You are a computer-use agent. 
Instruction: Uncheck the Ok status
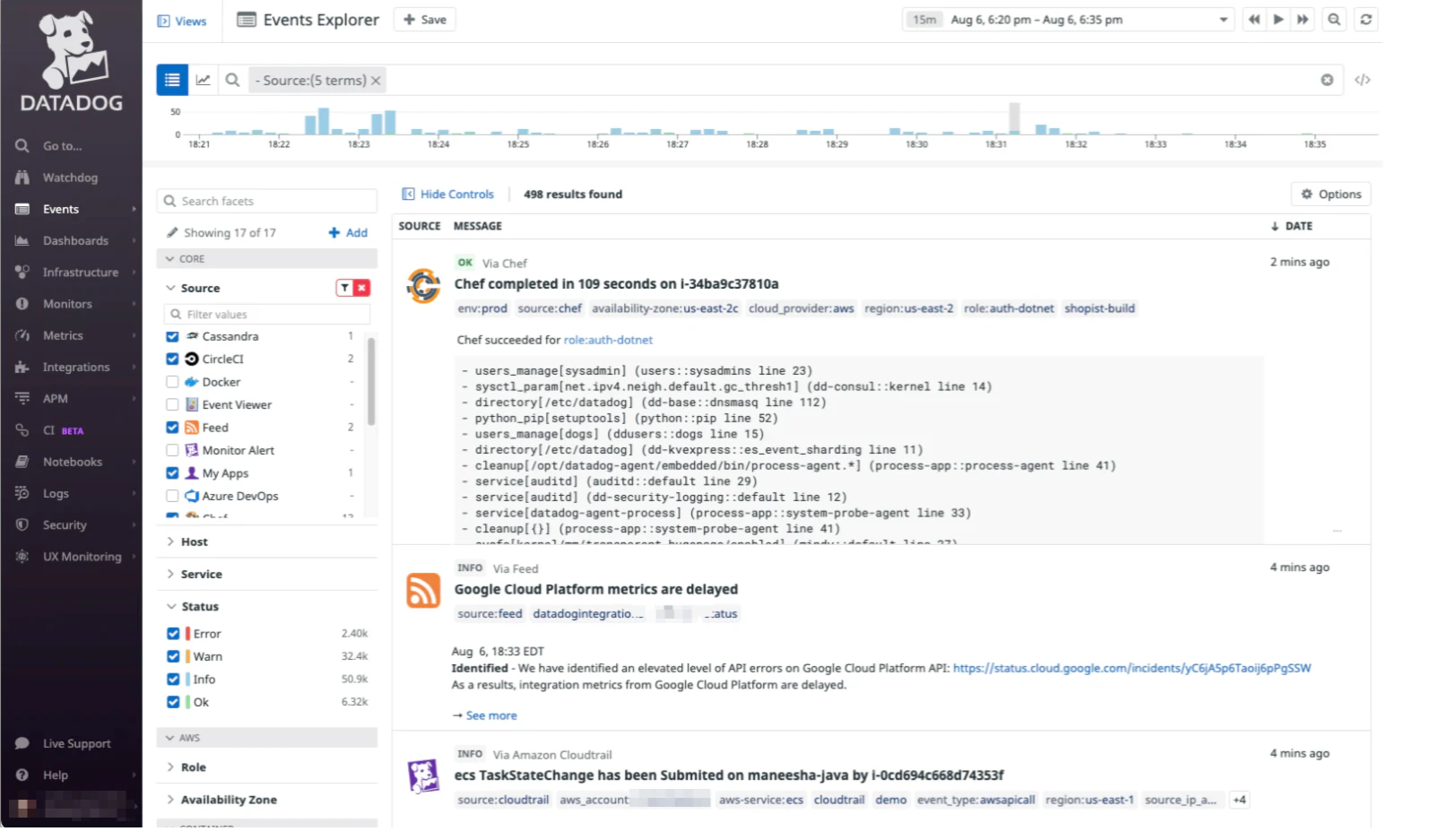point(173,702)
